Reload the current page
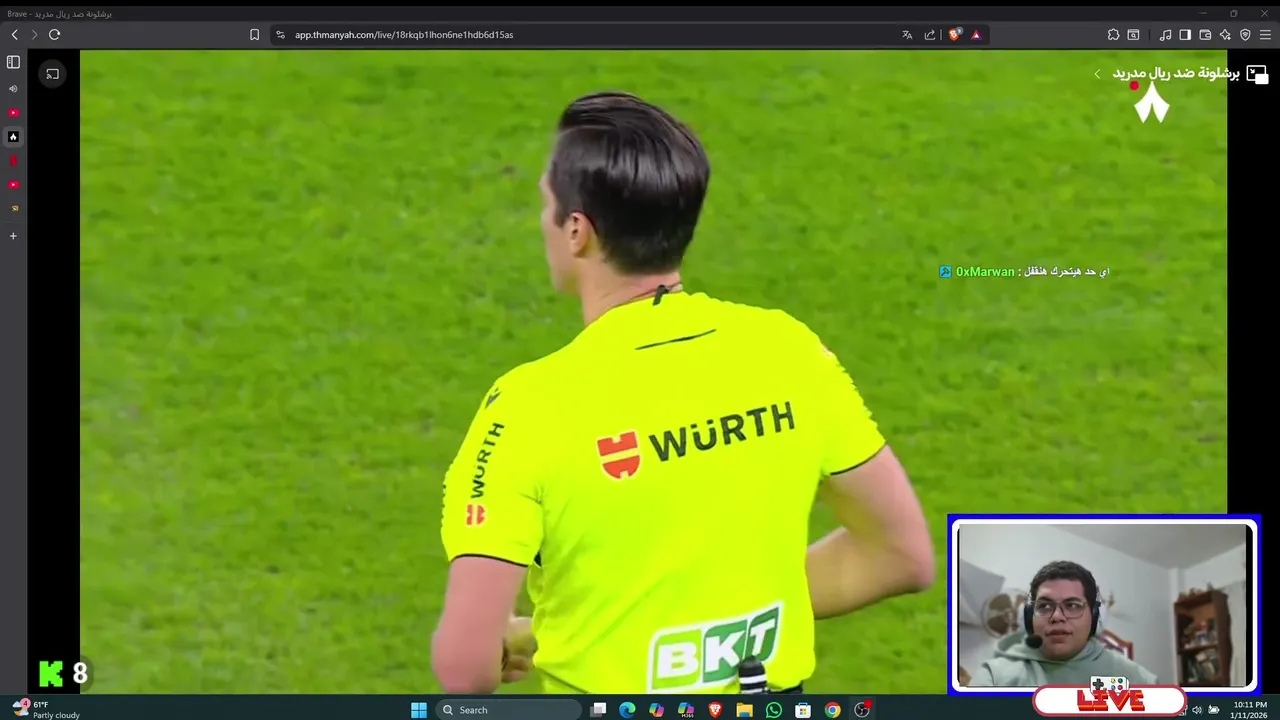This screenshot has width=1280, height=720. tap(55, 34)
